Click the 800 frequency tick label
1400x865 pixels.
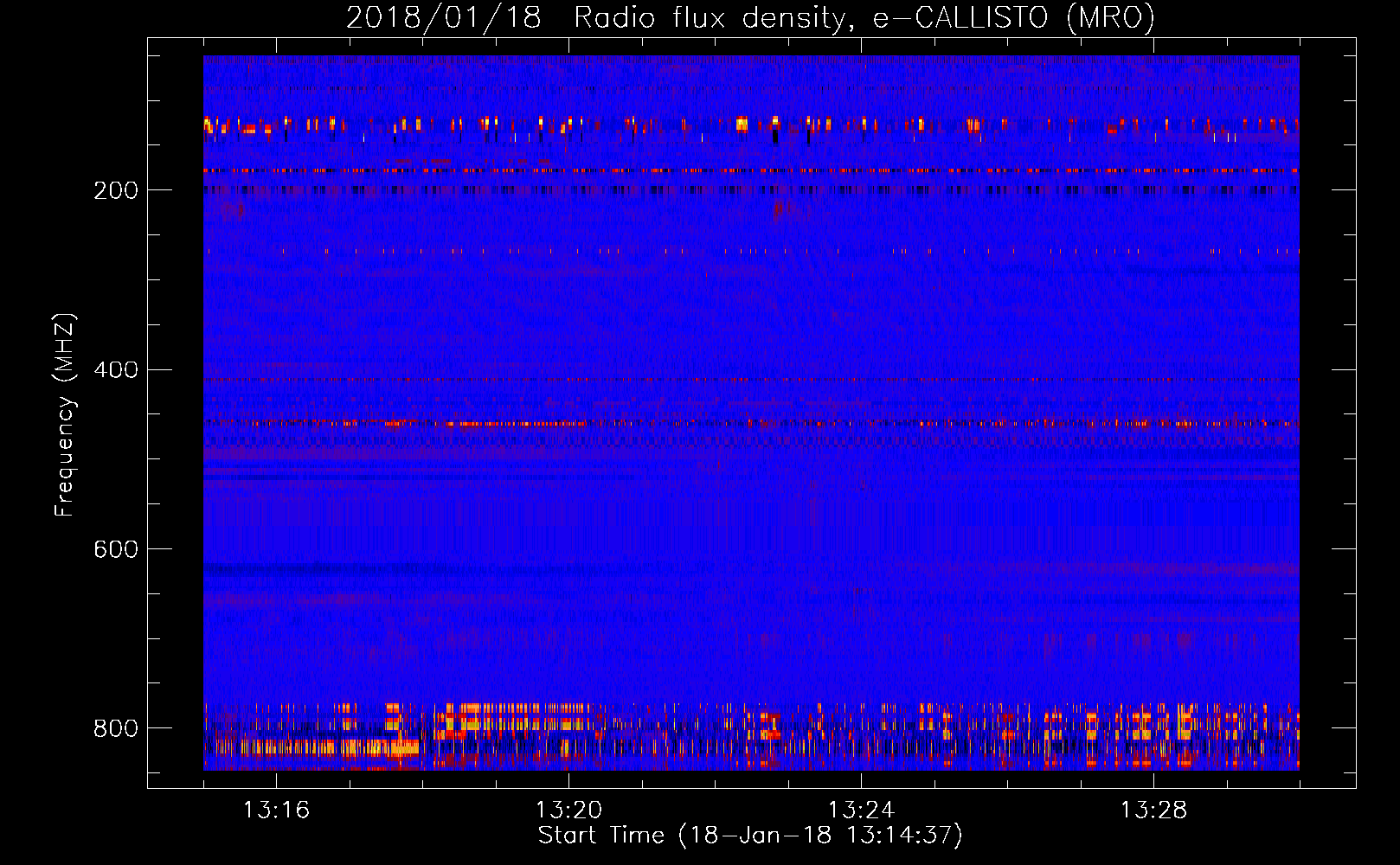pos(116,728)
